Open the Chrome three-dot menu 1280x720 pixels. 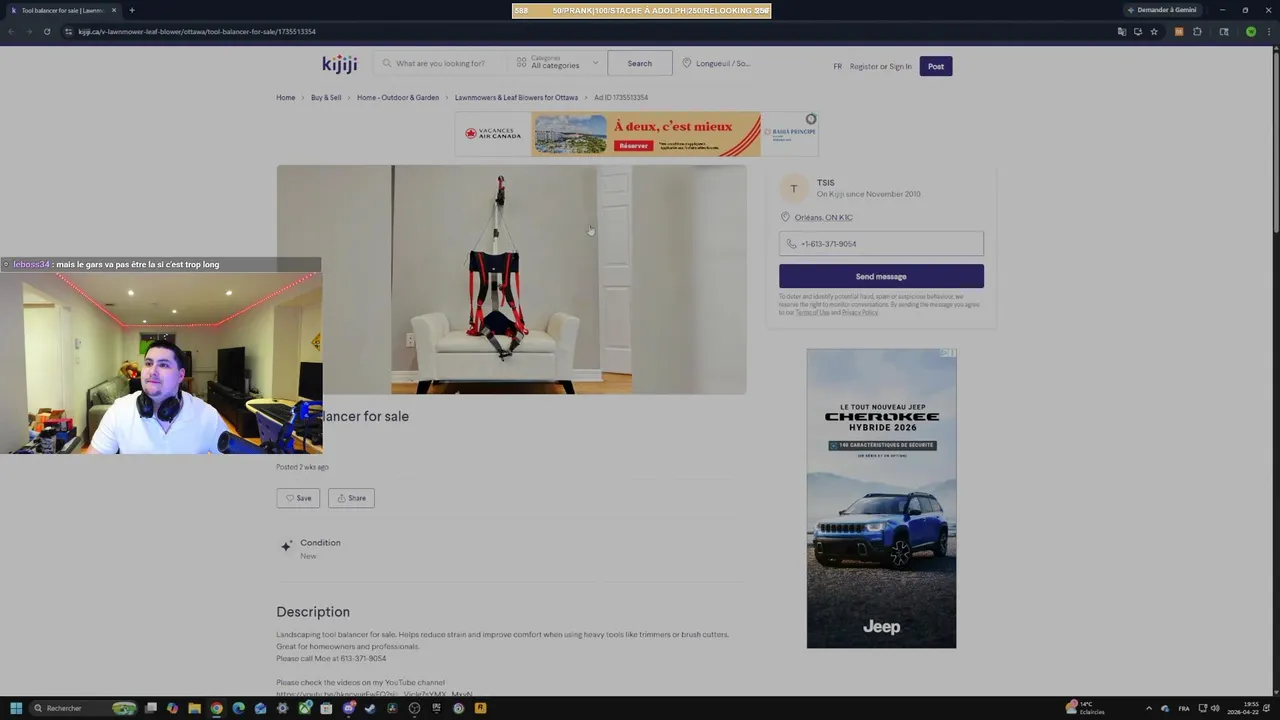1268,31
